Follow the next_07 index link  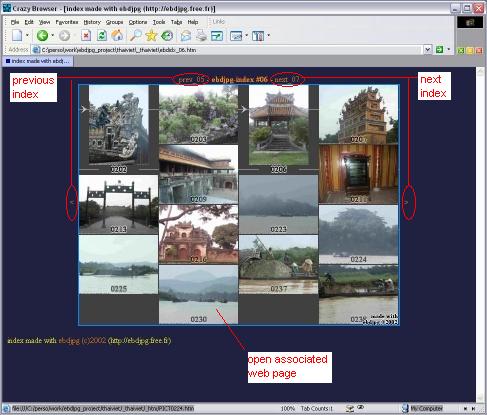(287, 79)
